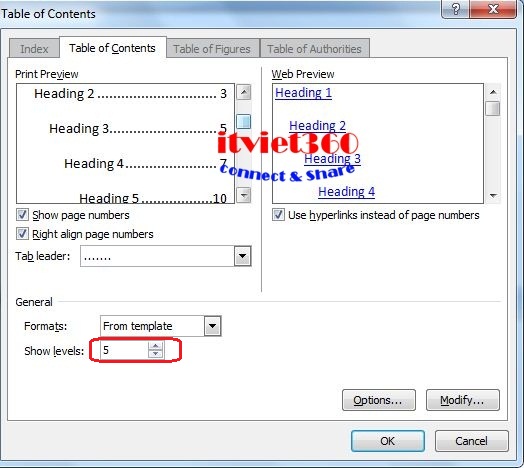Click the Heading 4 link in Web Preview
The image size is (524, 468).
346,192
